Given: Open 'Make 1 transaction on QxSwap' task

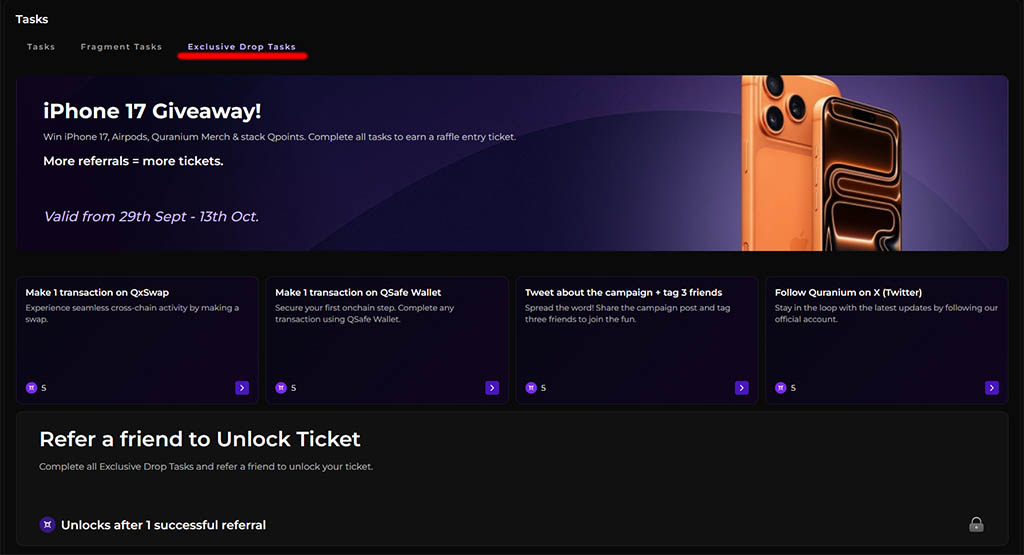Looking at the screenshot, I should click(84, 293).
